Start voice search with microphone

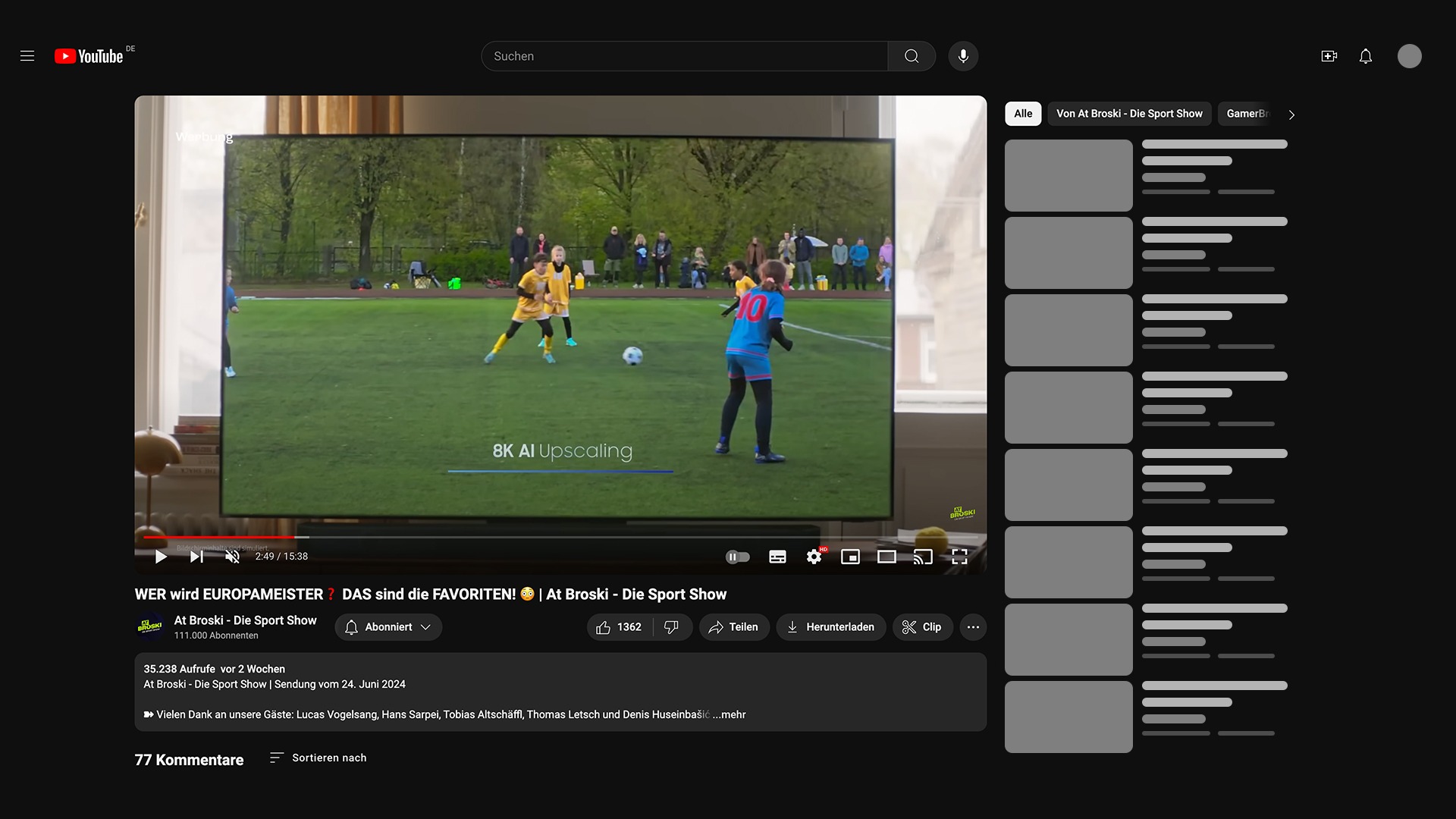point(963,56)
